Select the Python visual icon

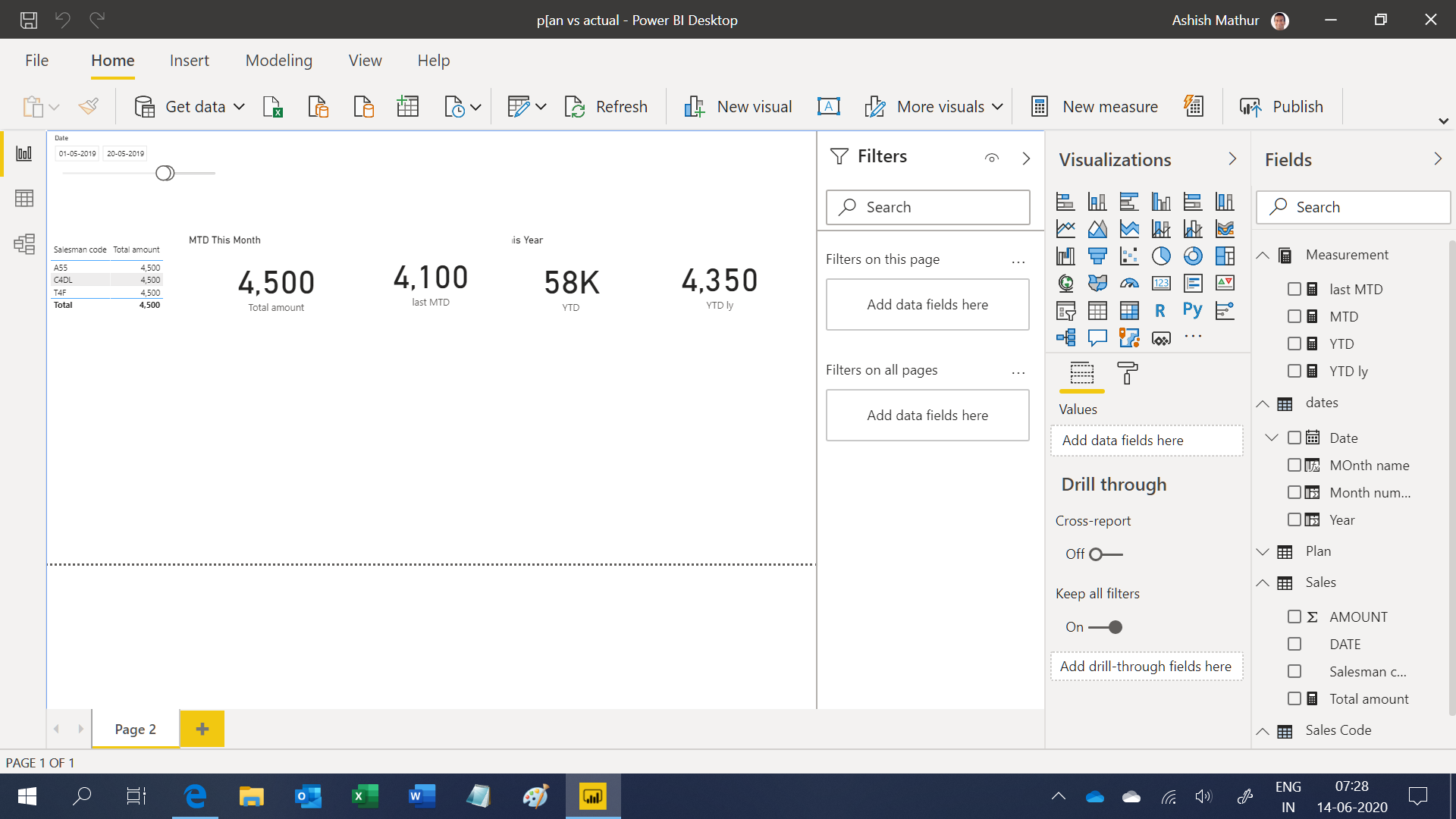1193,311
